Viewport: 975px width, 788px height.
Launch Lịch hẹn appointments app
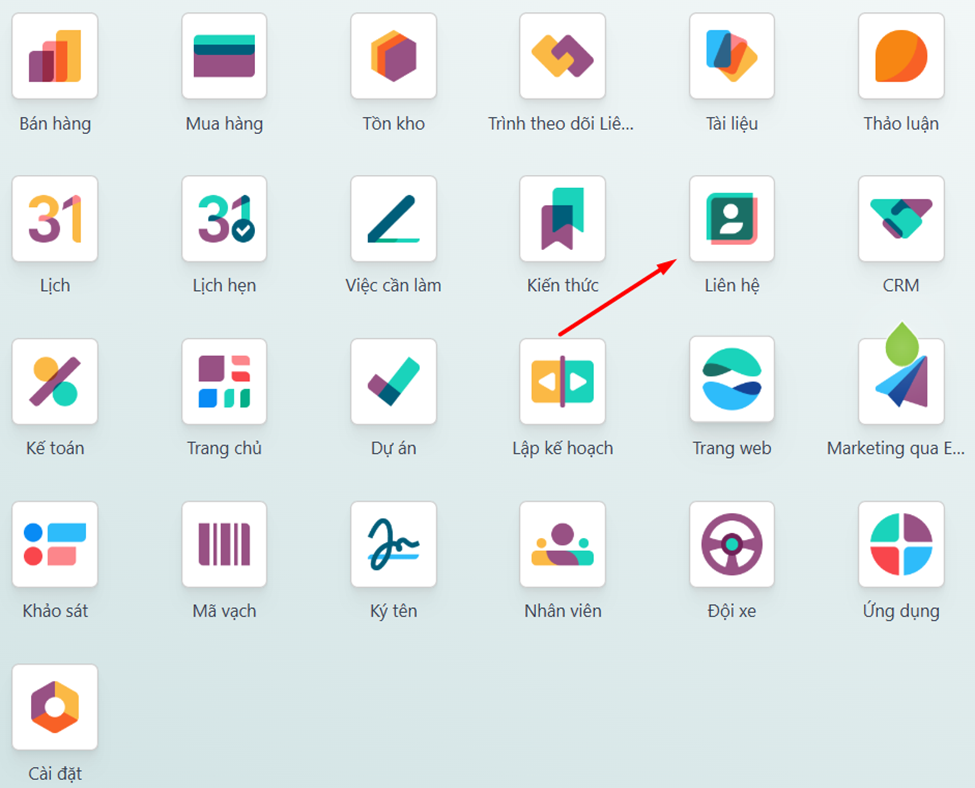coord(224,219)
